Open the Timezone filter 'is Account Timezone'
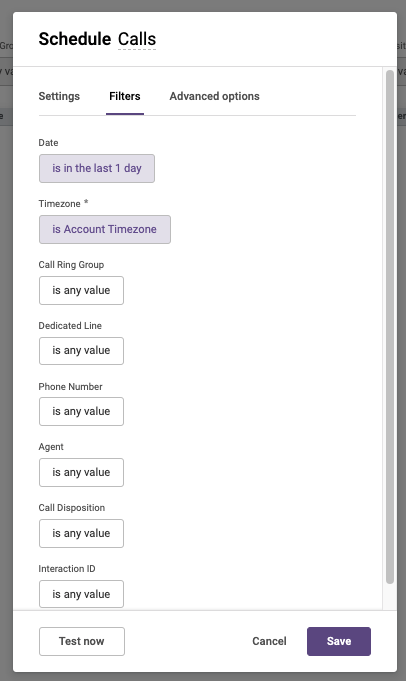The width and height of the screenshot is (406, 681). point(105,229)
